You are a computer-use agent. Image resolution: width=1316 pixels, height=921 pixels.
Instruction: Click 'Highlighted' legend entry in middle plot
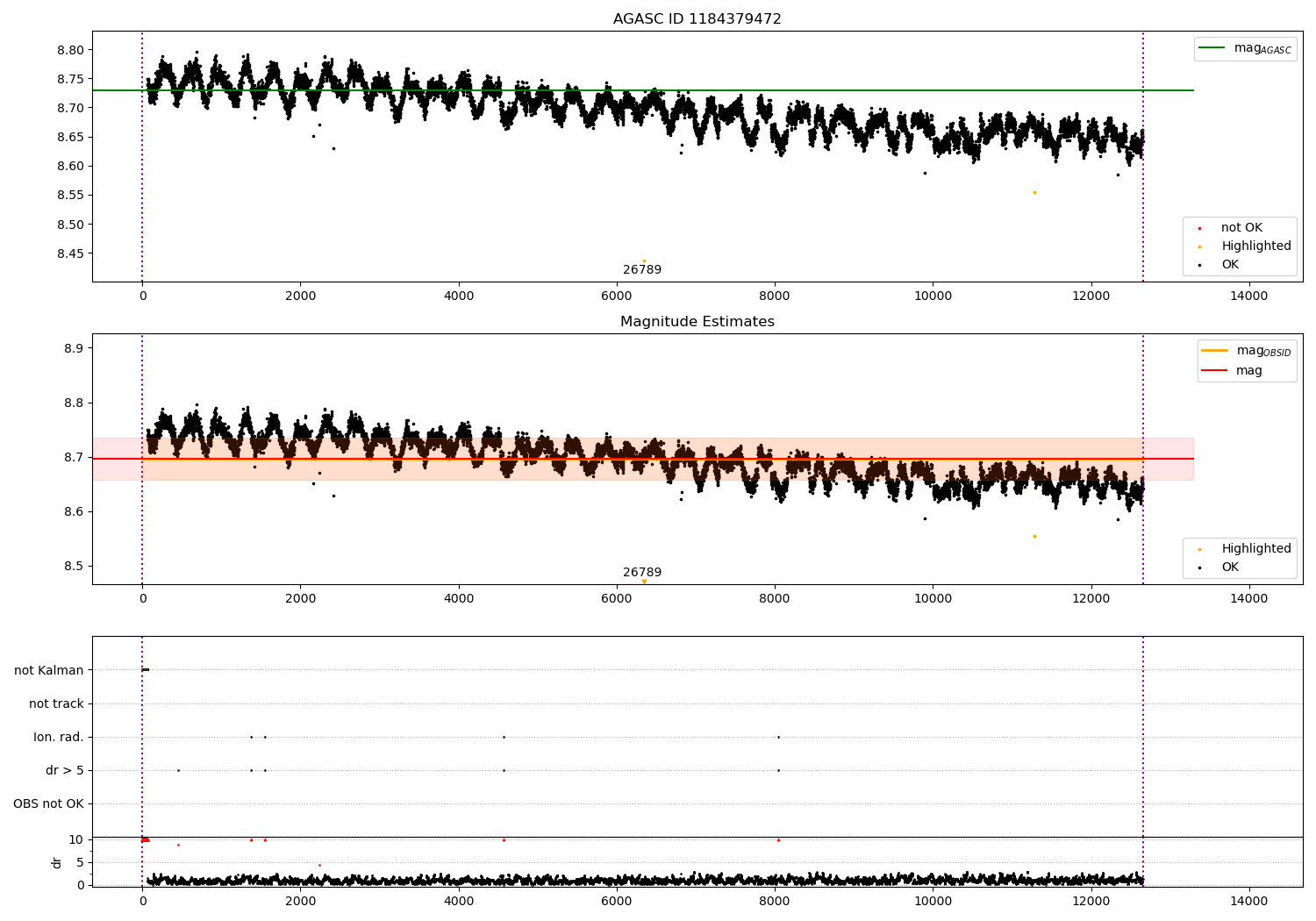pyautogui.click(x=1246, y=548)
